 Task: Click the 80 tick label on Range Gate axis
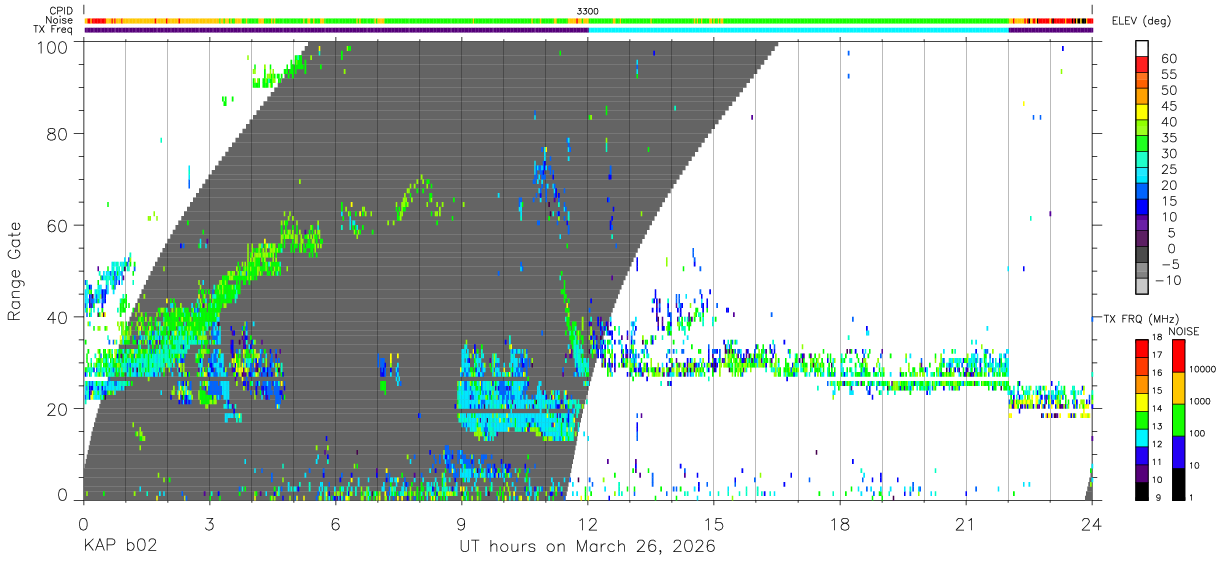[x=59, y=133]
